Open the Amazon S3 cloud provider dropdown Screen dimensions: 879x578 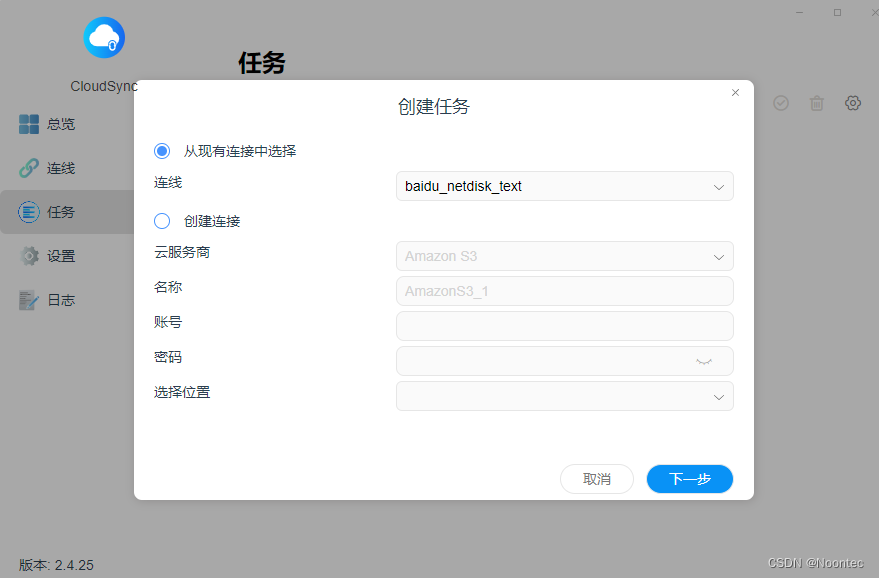tap(718, 257)
